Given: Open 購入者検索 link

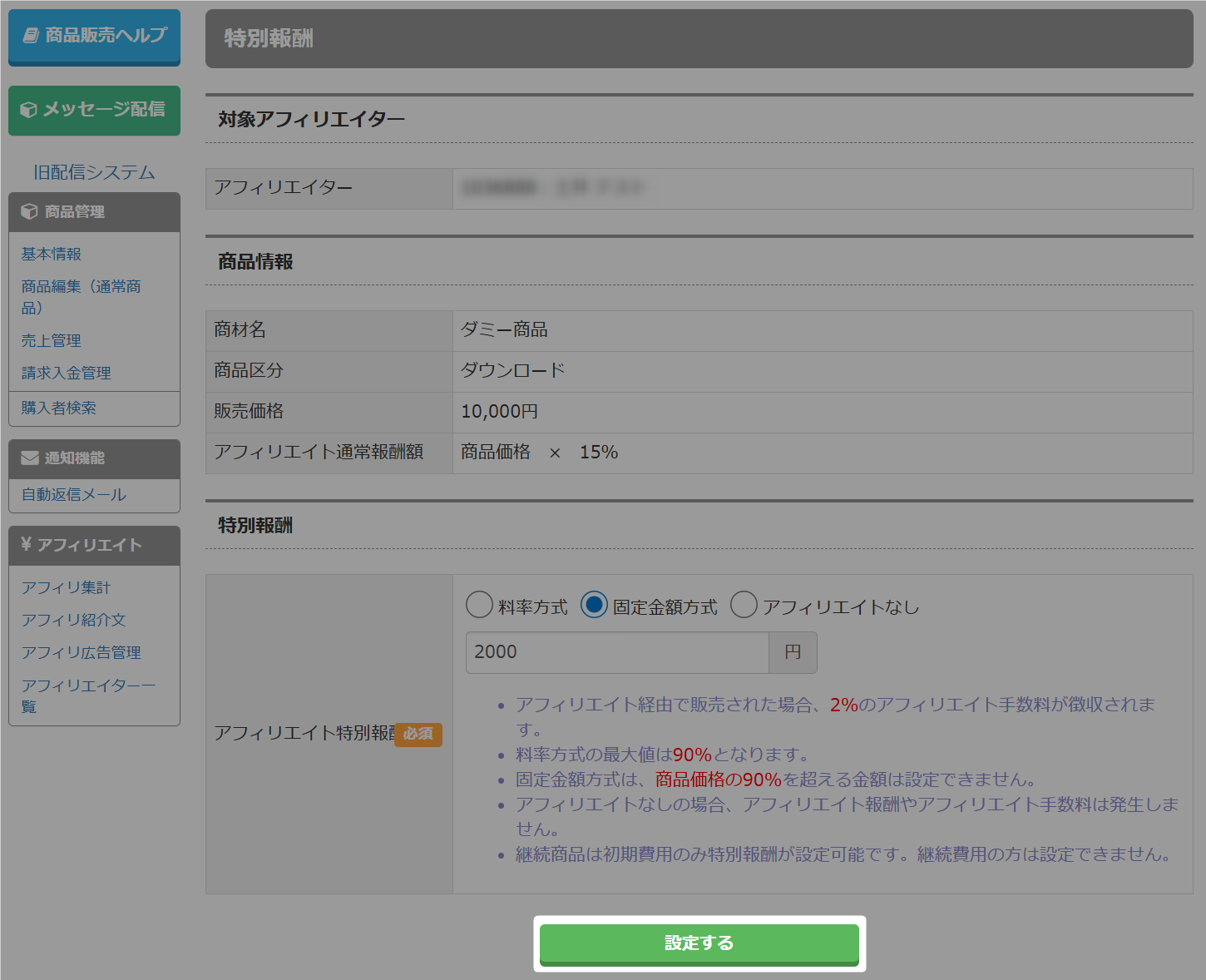Looking at the screenshot, I should point(59,408).
